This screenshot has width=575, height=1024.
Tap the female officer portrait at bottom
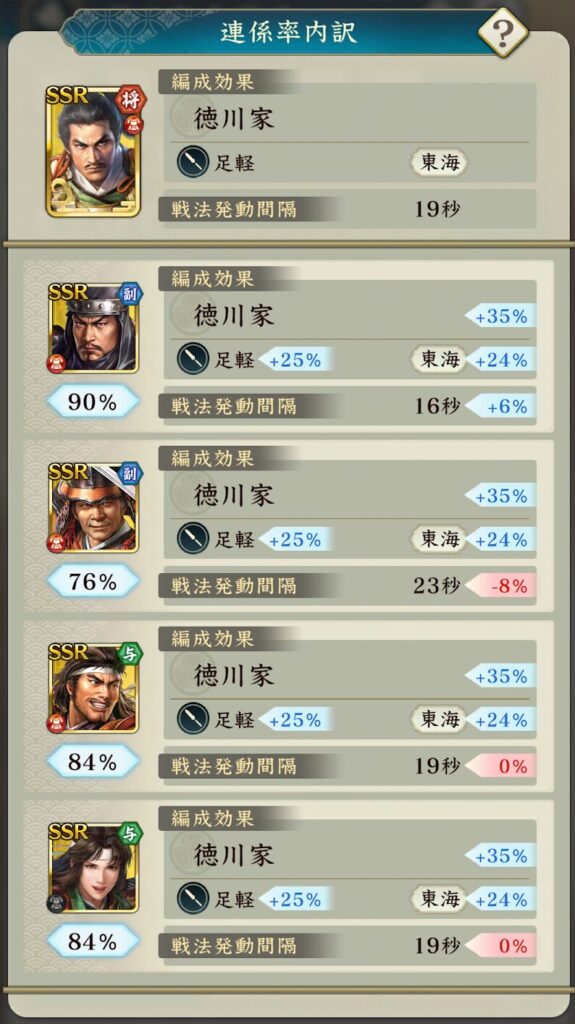coord(93,867)
